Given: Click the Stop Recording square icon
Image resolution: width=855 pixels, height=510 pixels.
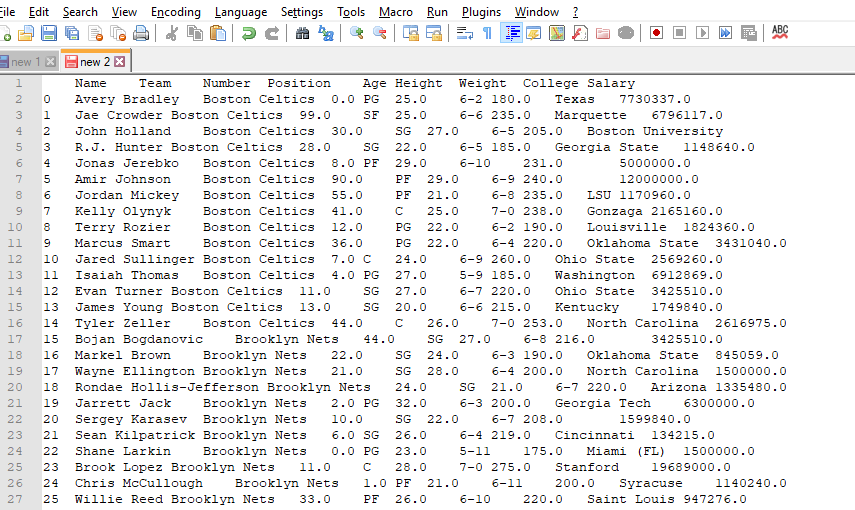Looking at the screenshot, I should click(679, 33).
